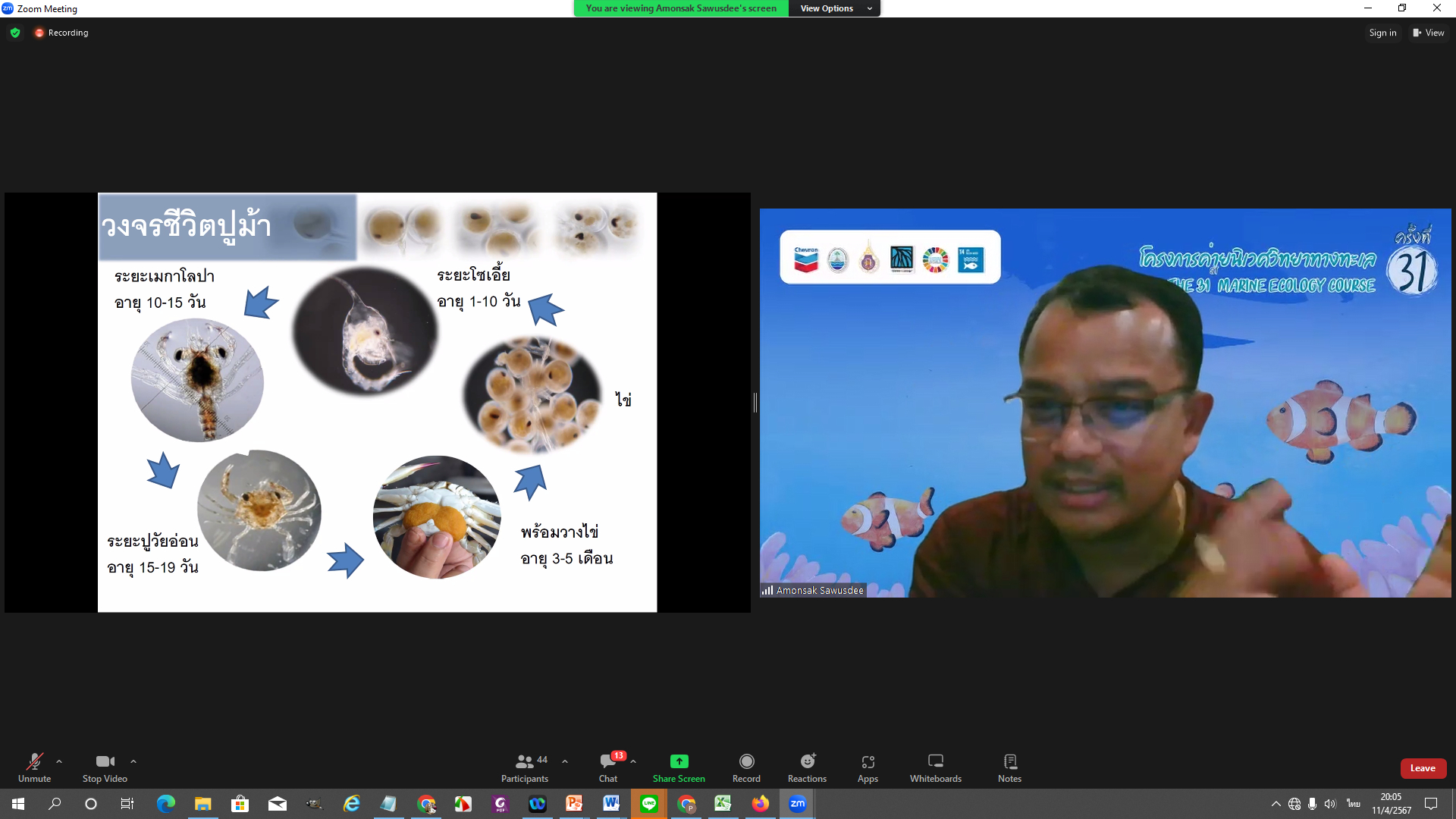Screen dimensions: 1456x819
Task: Unmute the microphone
Action: pyautogui.click(x=34, y=761)
